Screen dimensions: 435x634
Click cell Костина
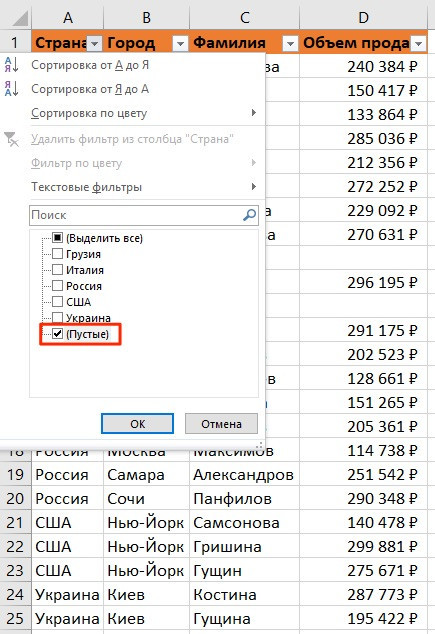point(244,594)
